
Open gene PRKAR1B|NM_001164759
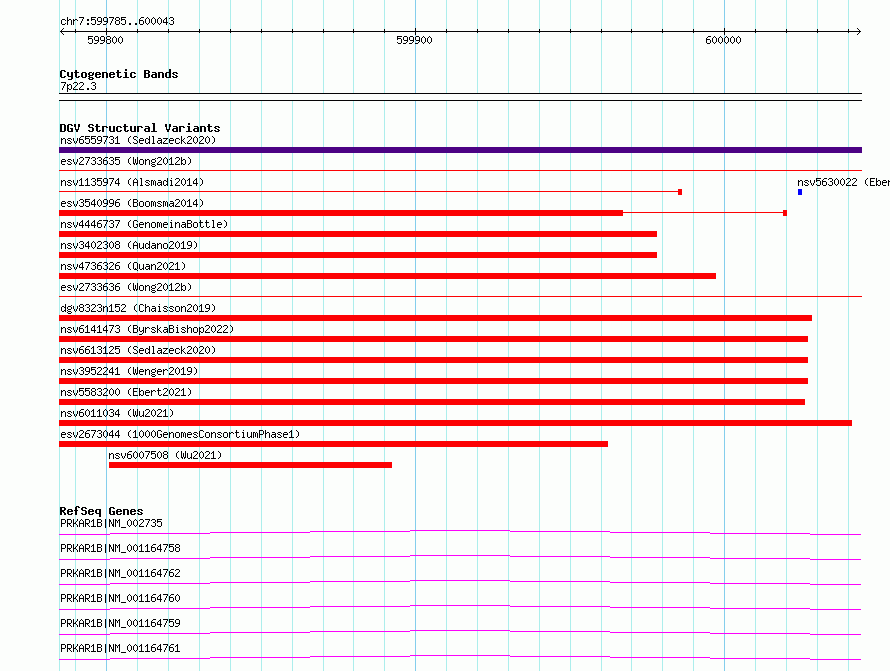tap(120, 623)
